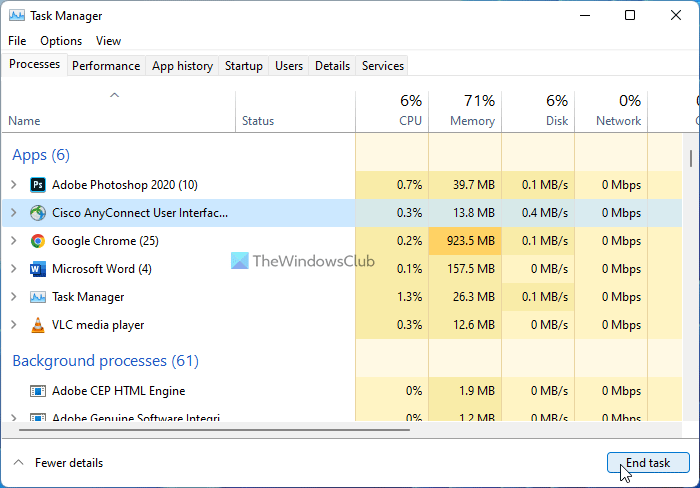Viewport: 700px width, 488px height.
Task: Select the Adobe Photoshop 2020 (10) row
Action: [x=342, y=185]
